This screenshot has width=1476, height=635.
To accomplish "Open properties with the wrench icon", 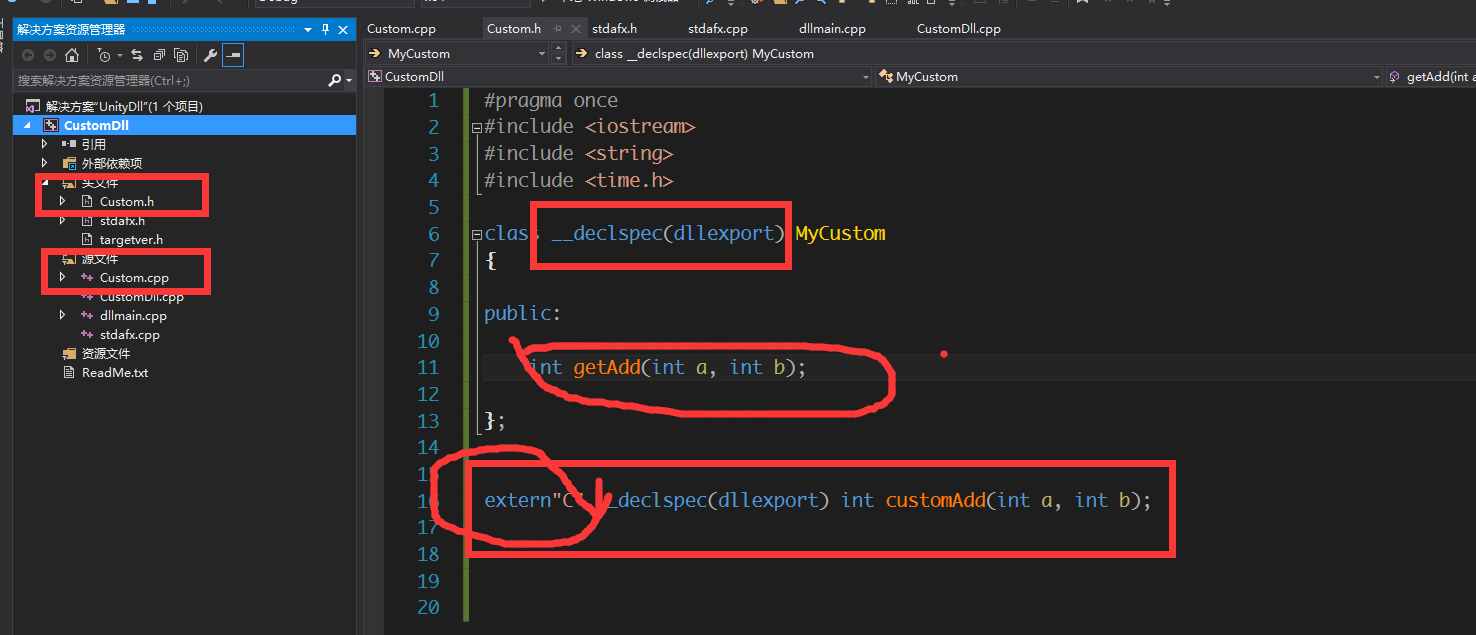I will coord(210,55).
